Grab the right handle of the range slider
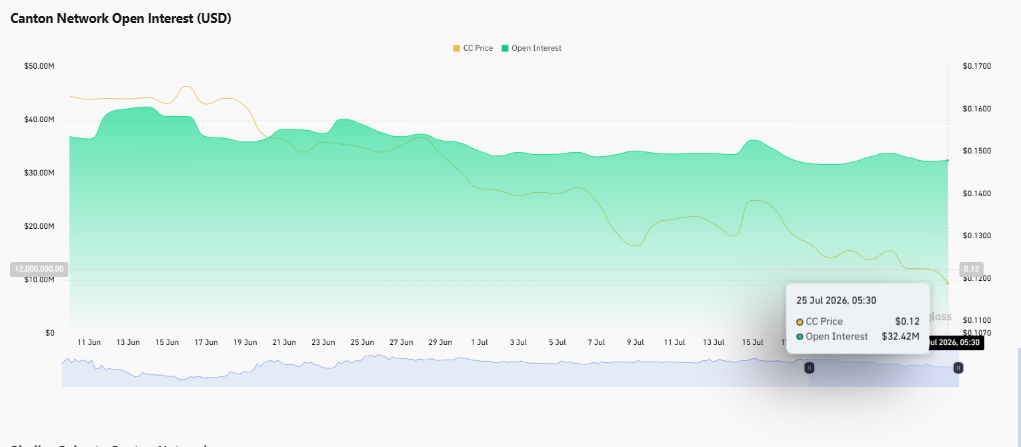1021x447 pixels. tap(958, 368)
